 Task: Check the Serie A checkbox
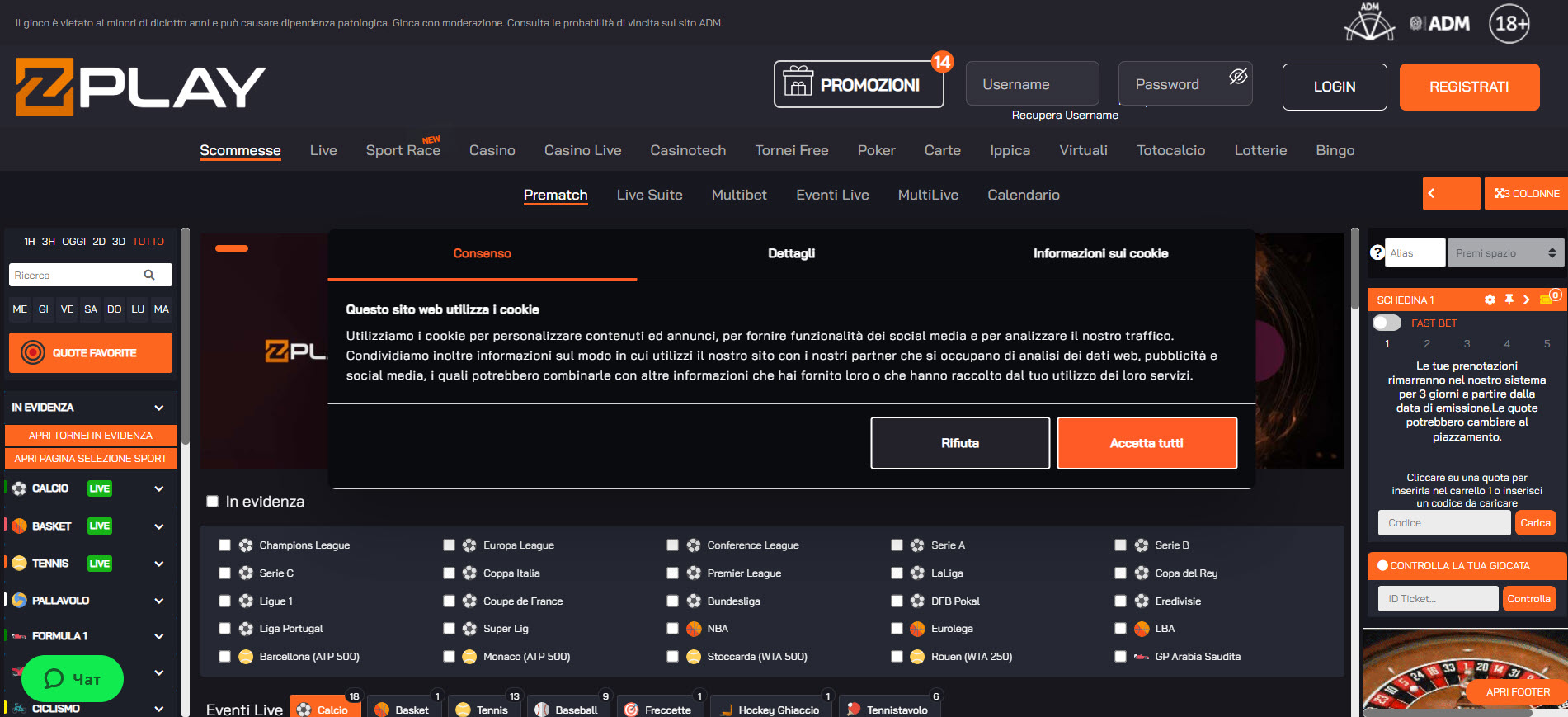897,545
